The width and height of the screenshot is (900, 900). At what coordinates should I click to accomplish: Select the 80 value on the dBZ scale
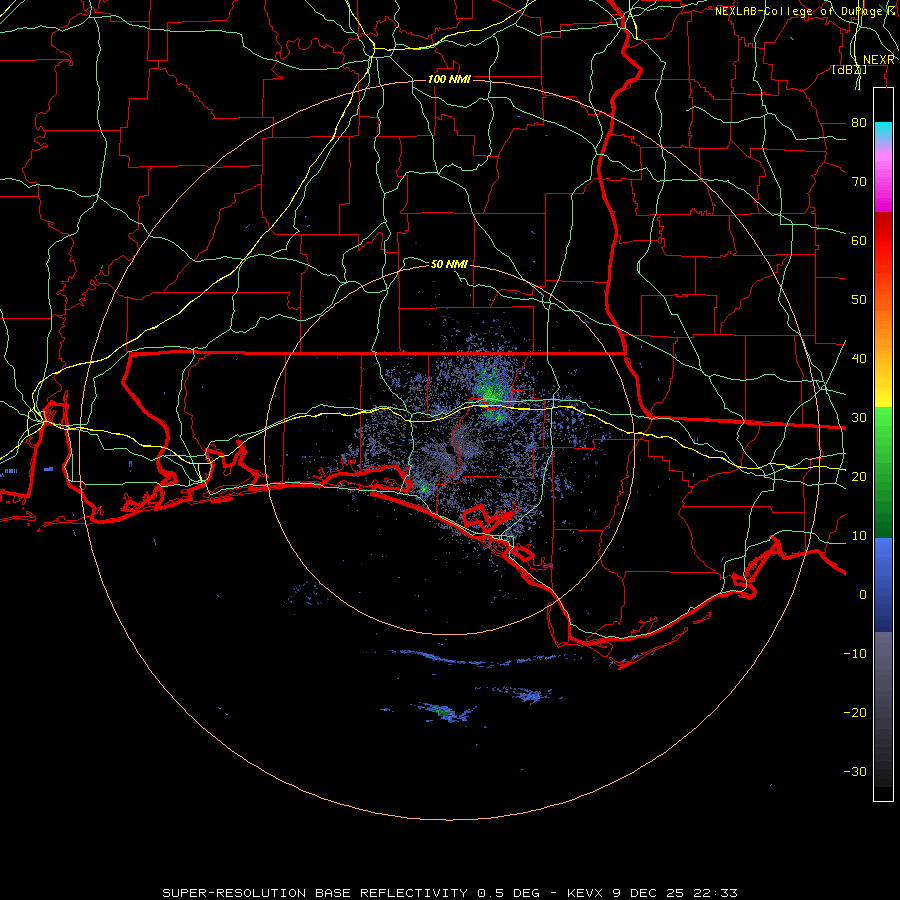[859, 123]
